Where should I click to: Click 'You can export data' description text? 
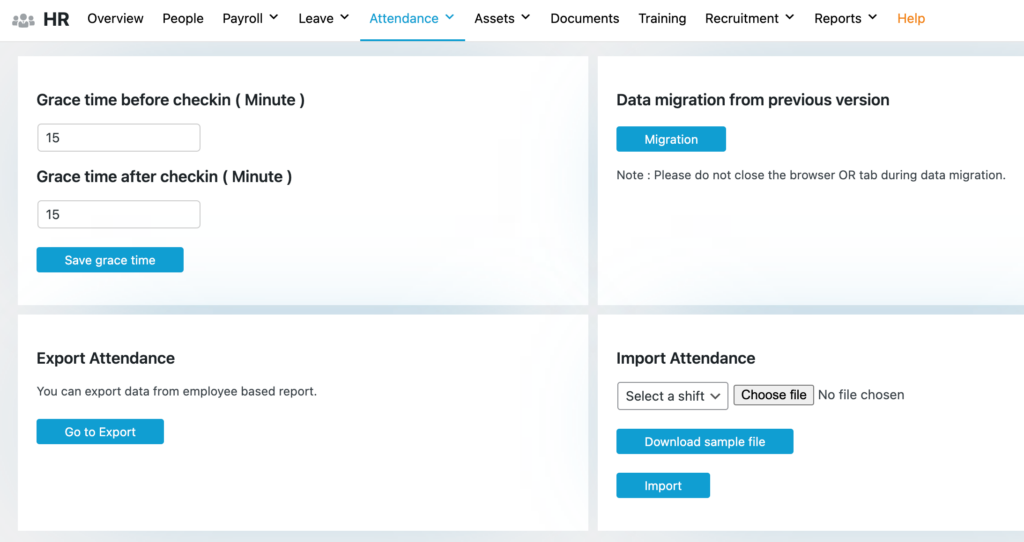click(x=176, y=391)
